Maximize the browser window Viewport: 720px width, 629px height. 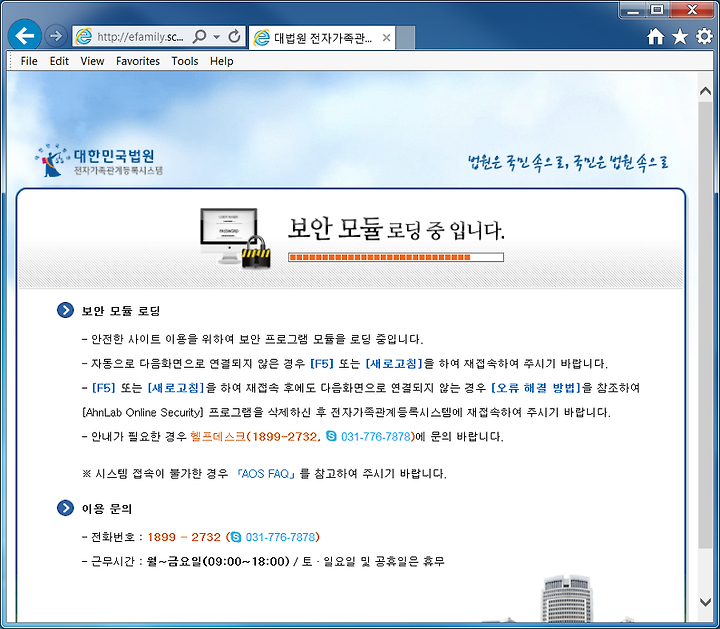tap(658, 10)
